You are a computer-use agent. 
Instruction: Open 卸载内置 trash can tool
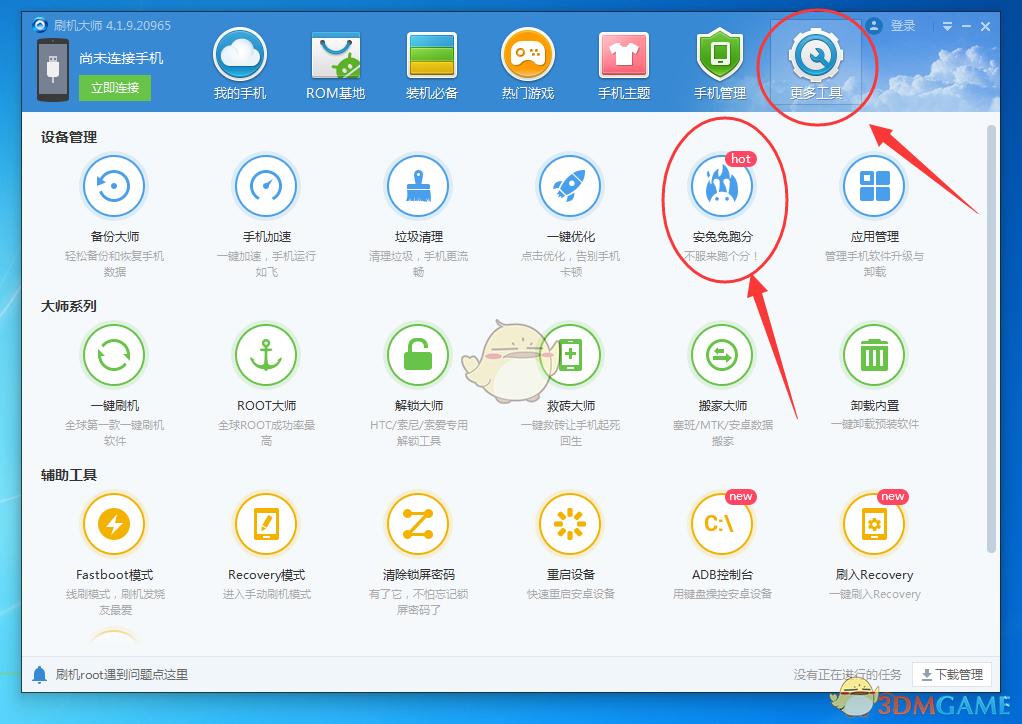click(x=874, y=355)
